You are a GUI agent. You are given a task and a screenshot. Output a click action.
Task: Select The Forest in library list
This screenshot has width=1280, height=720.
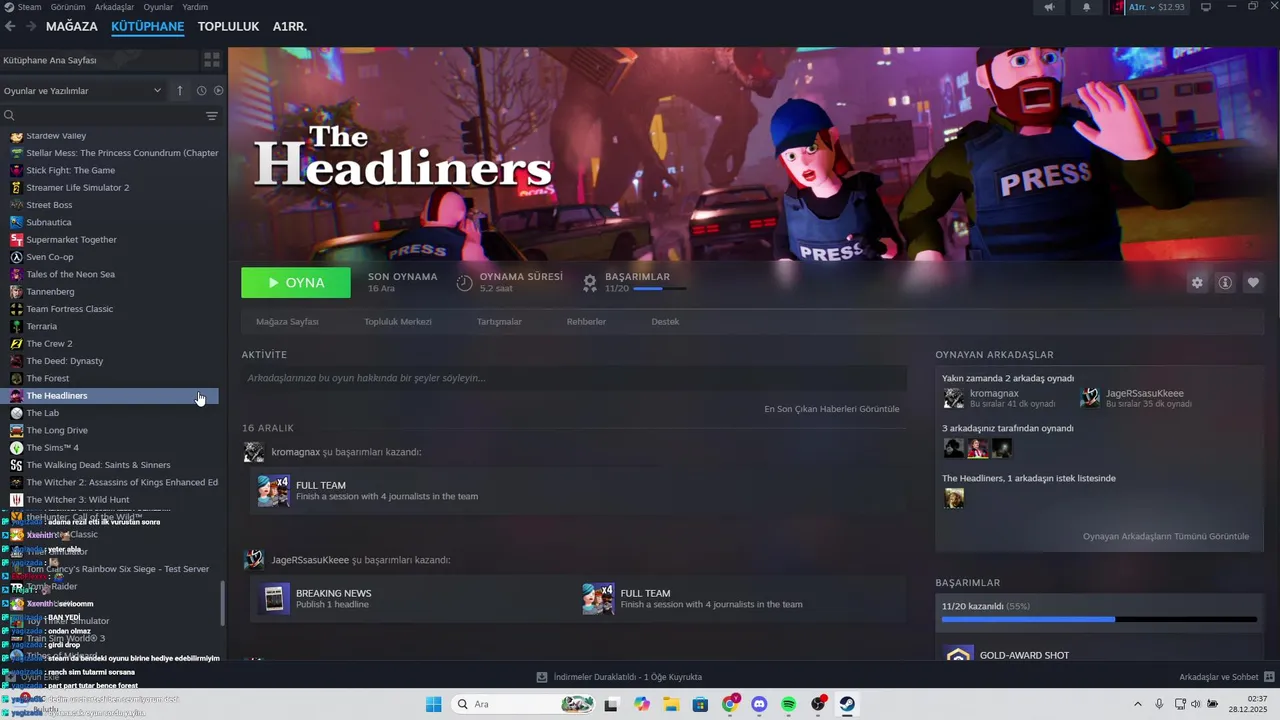pyautogui.click(x=48, y=378)
